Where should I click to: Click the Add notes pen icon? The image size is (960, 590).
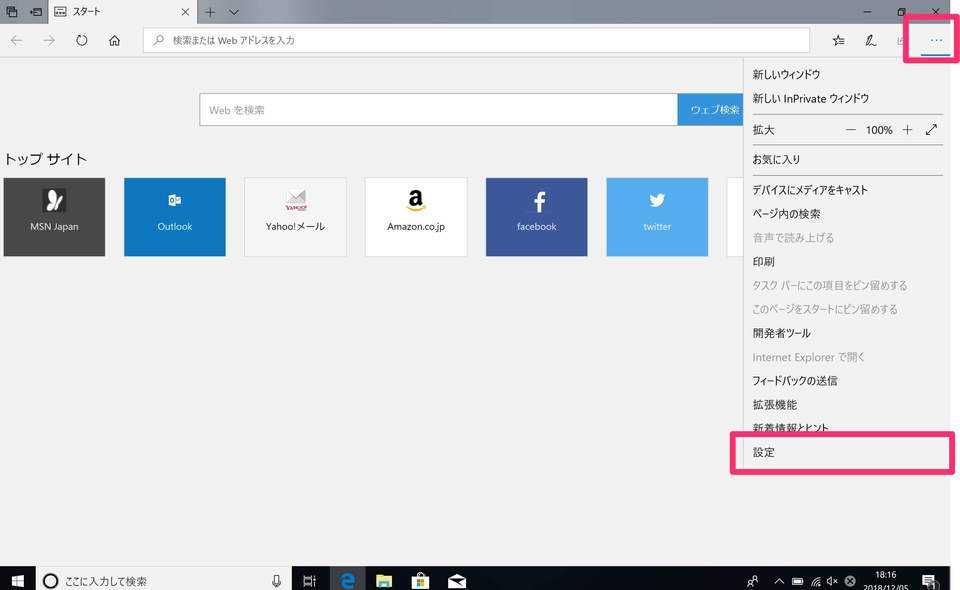pyautogui.click(x=870, y=40)
